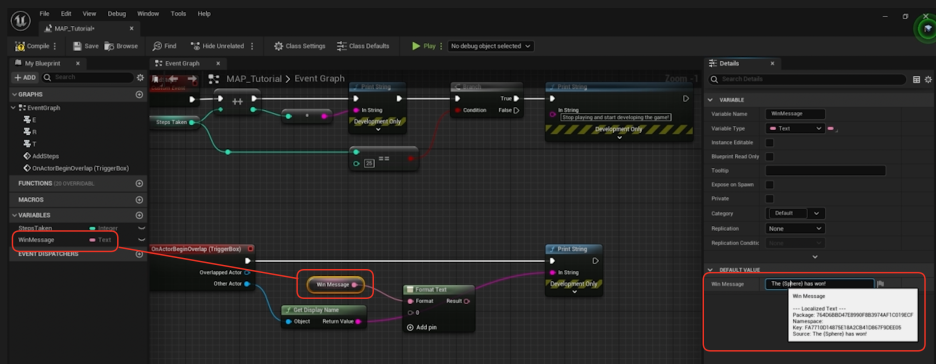Select the T input event item
Screen dimensions: 936x364
[x=30, y=144]
